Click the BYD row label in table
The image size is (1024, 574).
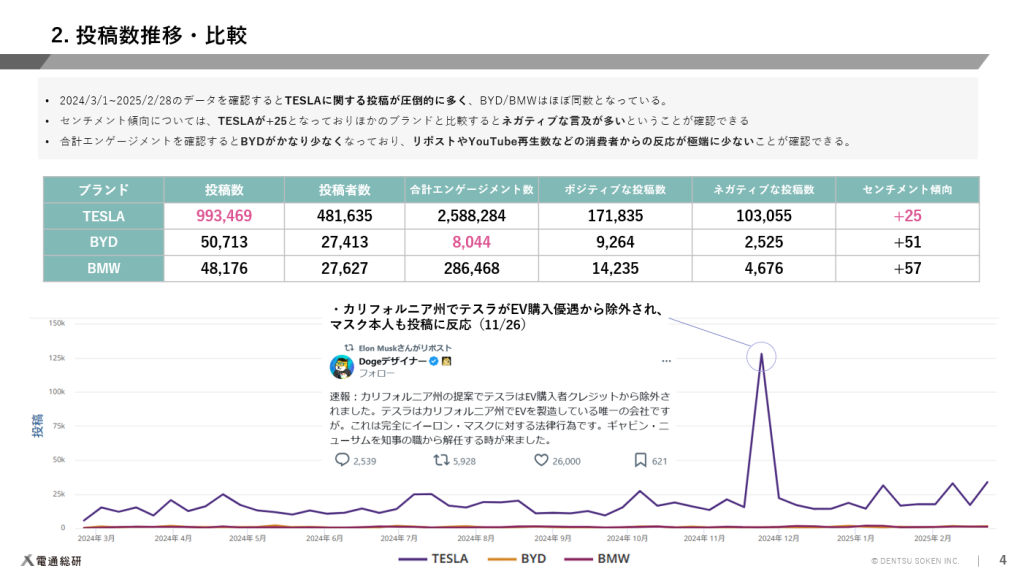[x=103, y=242]
